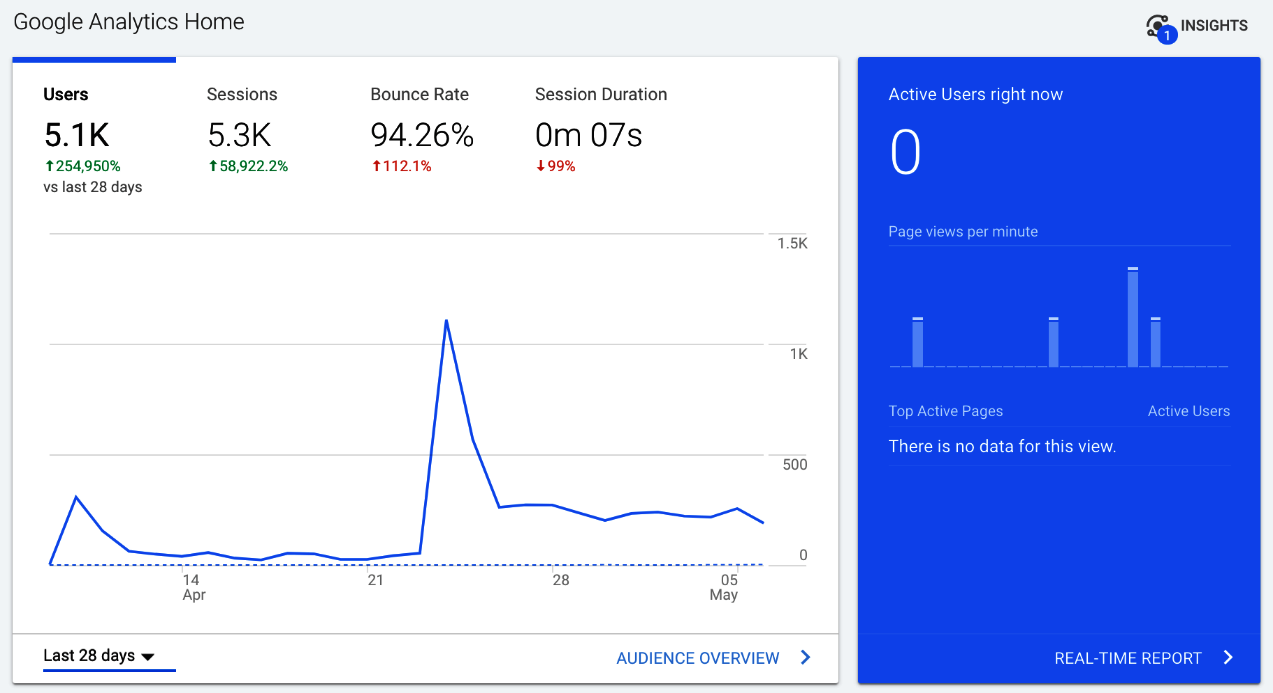The height and width of the screenshot is (693, 1273).
Task: Open the AUDIENCE OVERVIEW link
Action: 697,658
